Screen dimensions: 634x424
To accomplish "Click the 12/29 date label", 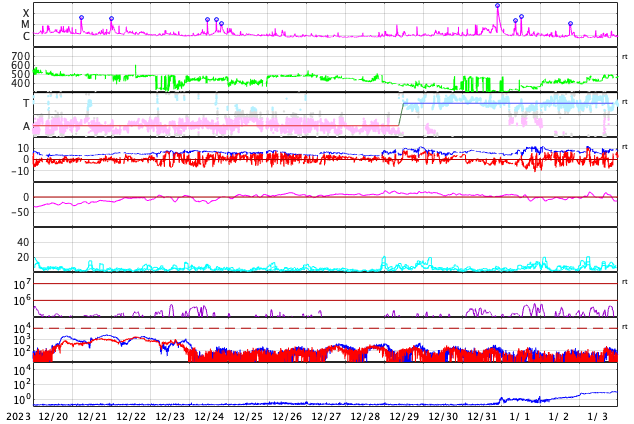I will pyautogui.click(x=404, y=417).
